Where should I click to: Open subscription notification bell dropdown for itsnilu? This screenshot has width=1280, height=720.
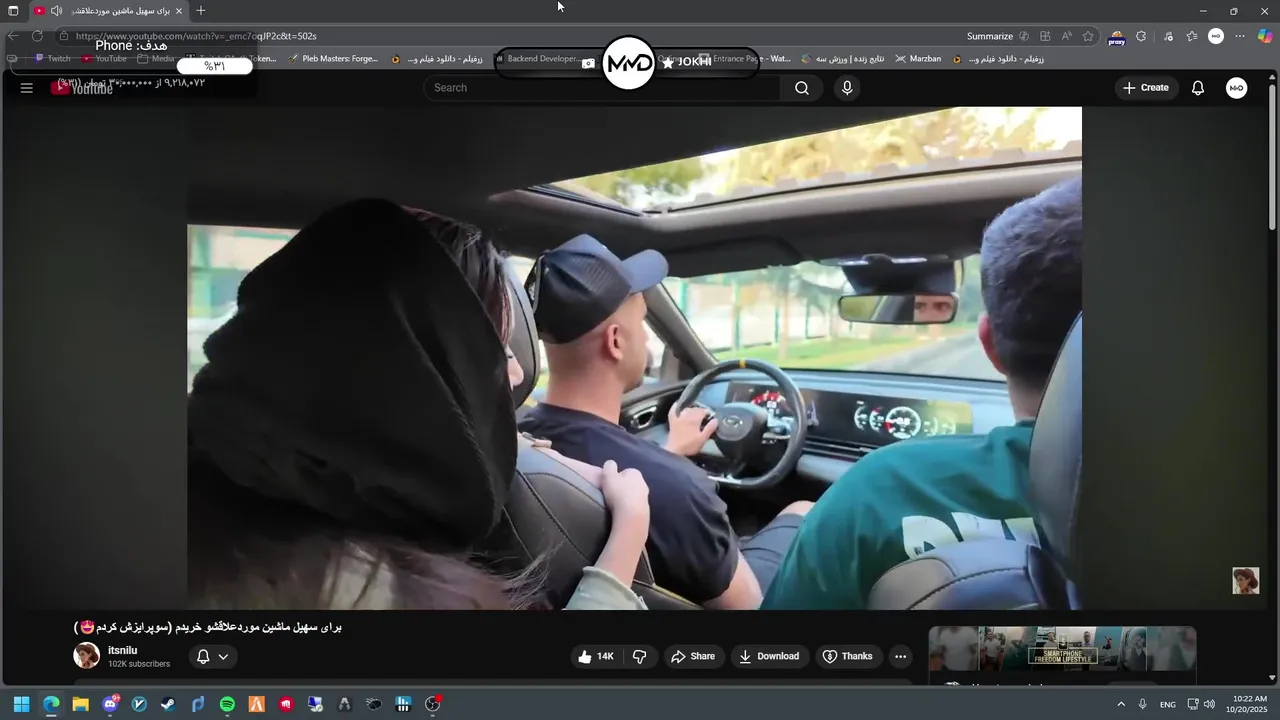click(x=212, y=657)
